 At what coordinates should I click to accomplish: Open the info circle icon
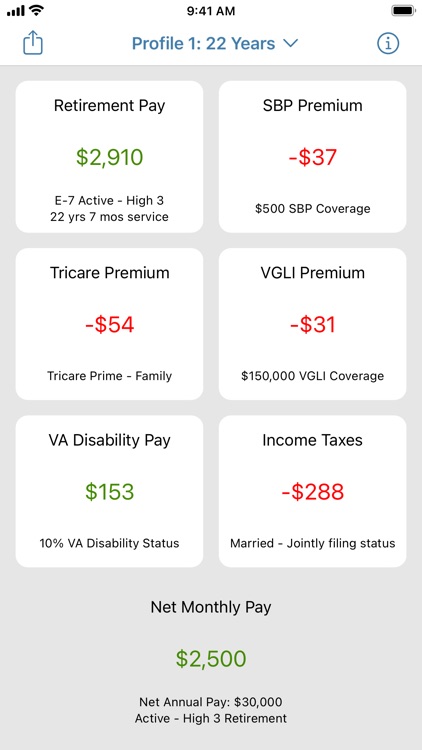(x=388, y=44)
